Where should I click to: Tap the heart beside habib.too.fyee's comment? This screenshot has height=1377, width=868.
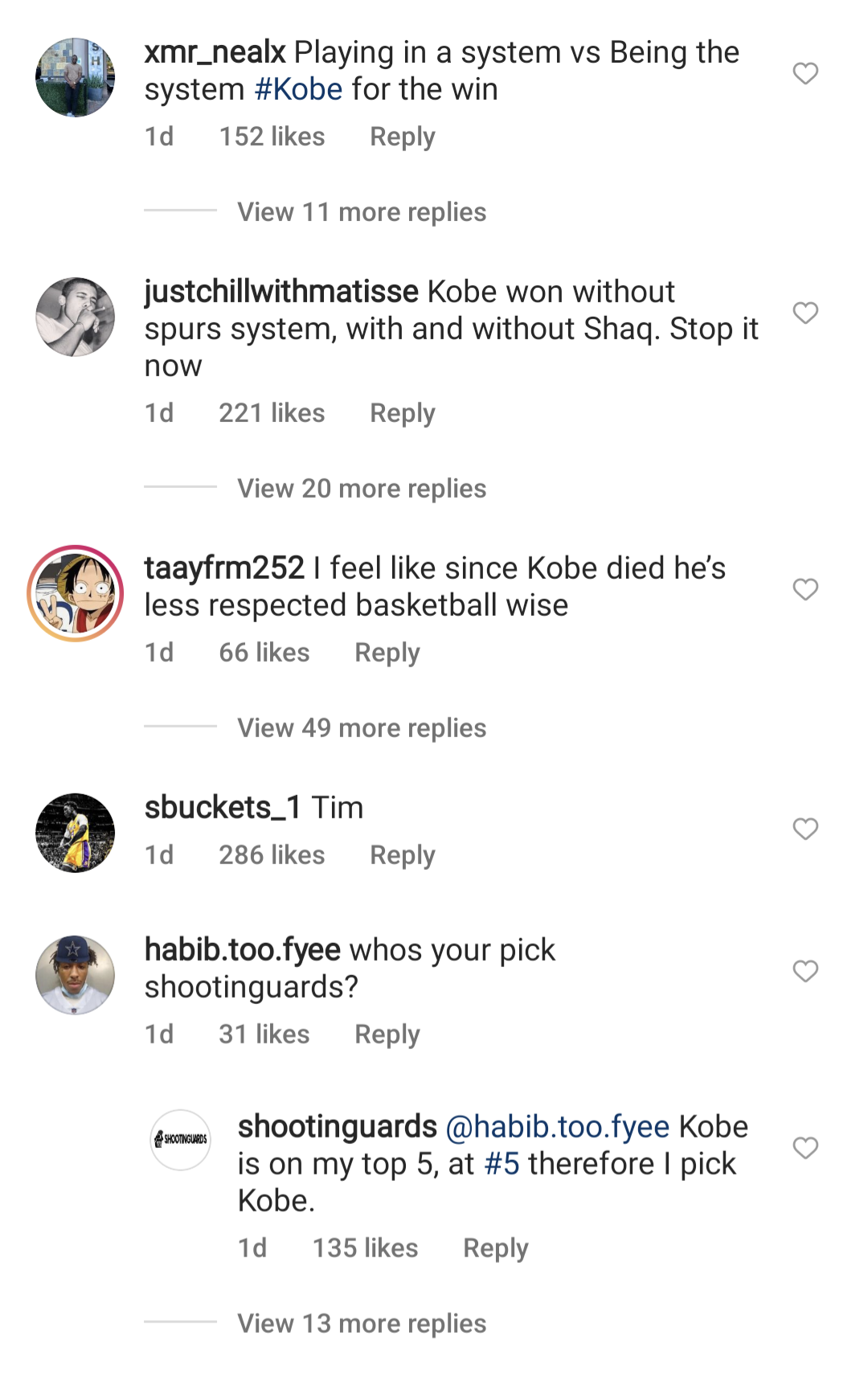(805, 971)
